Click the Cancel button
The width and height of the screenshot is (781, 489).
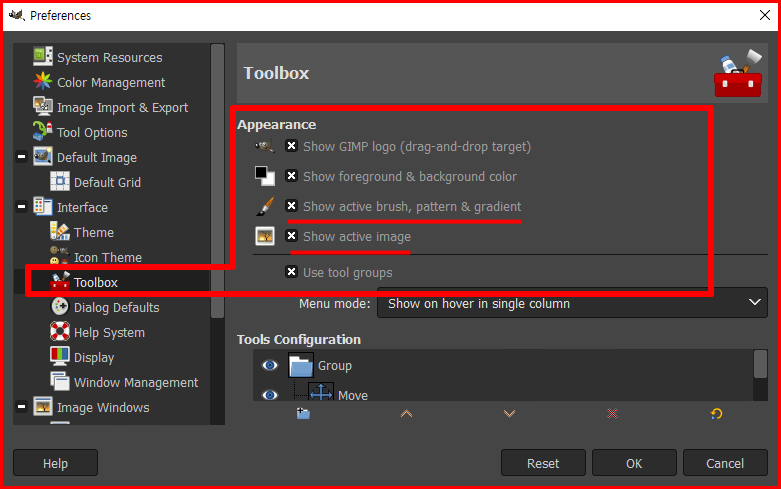[725, 463]
